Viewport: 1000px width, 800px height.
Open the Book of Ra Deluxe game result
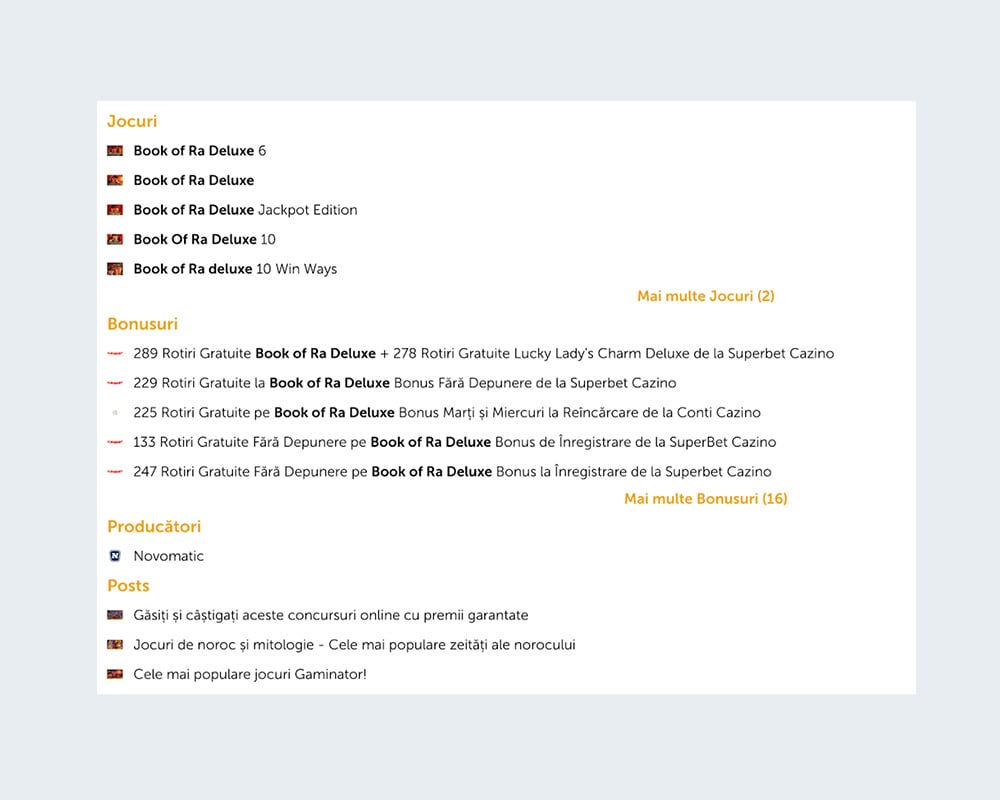pyautogui.click(x=194, y=181)
